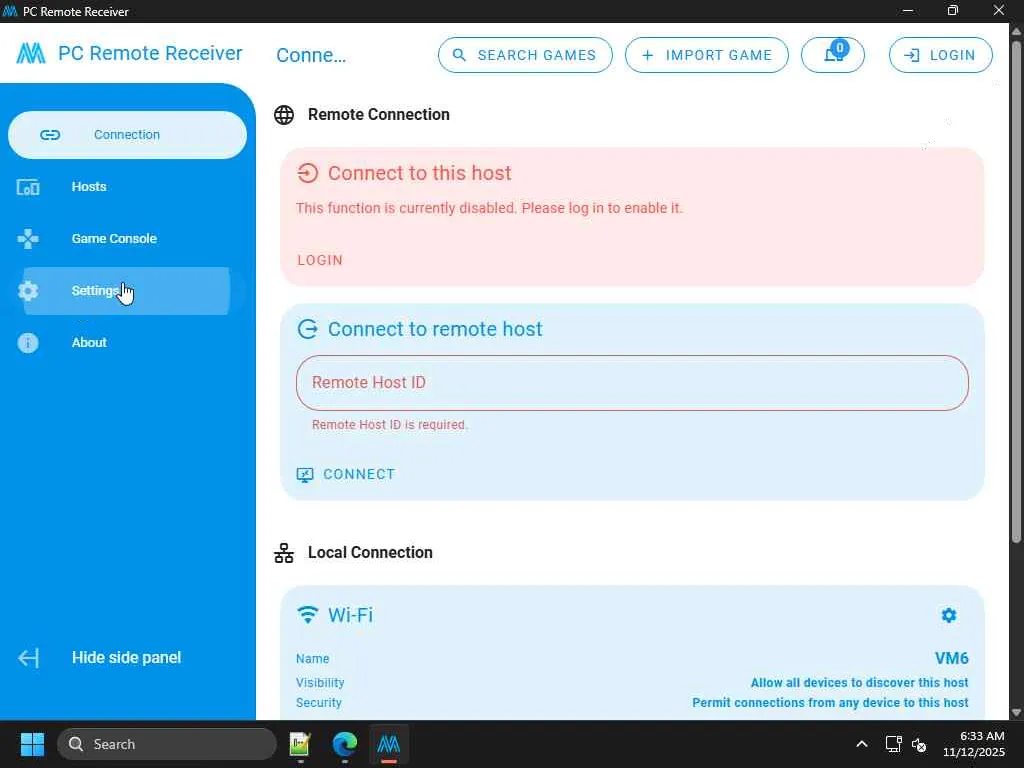Click the scrollbar down arrow
The width and height of the screenshot is (1024, 768).
coord(1016,712)
